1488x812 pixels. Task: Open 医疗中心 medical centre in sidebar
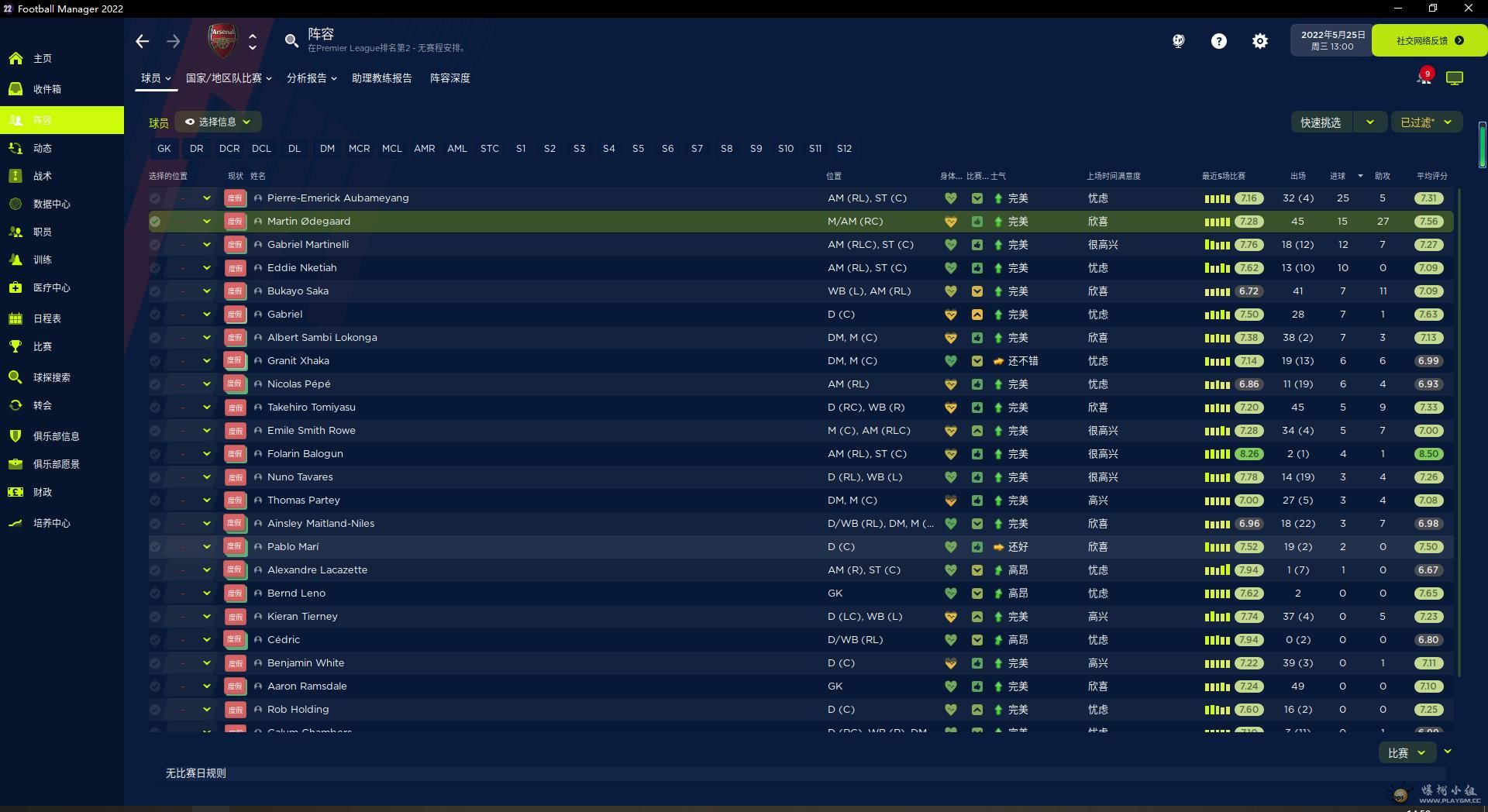62,287
